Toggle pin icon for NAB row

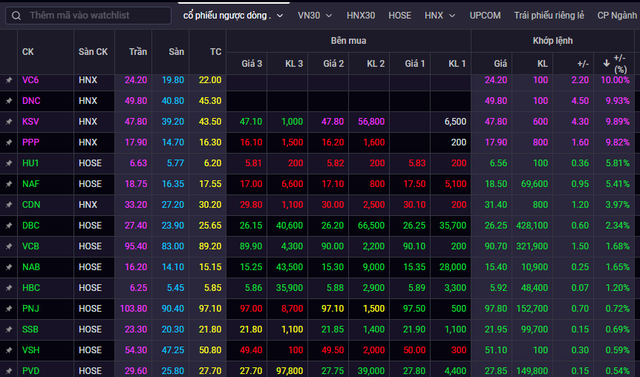(x=9, y=267)
